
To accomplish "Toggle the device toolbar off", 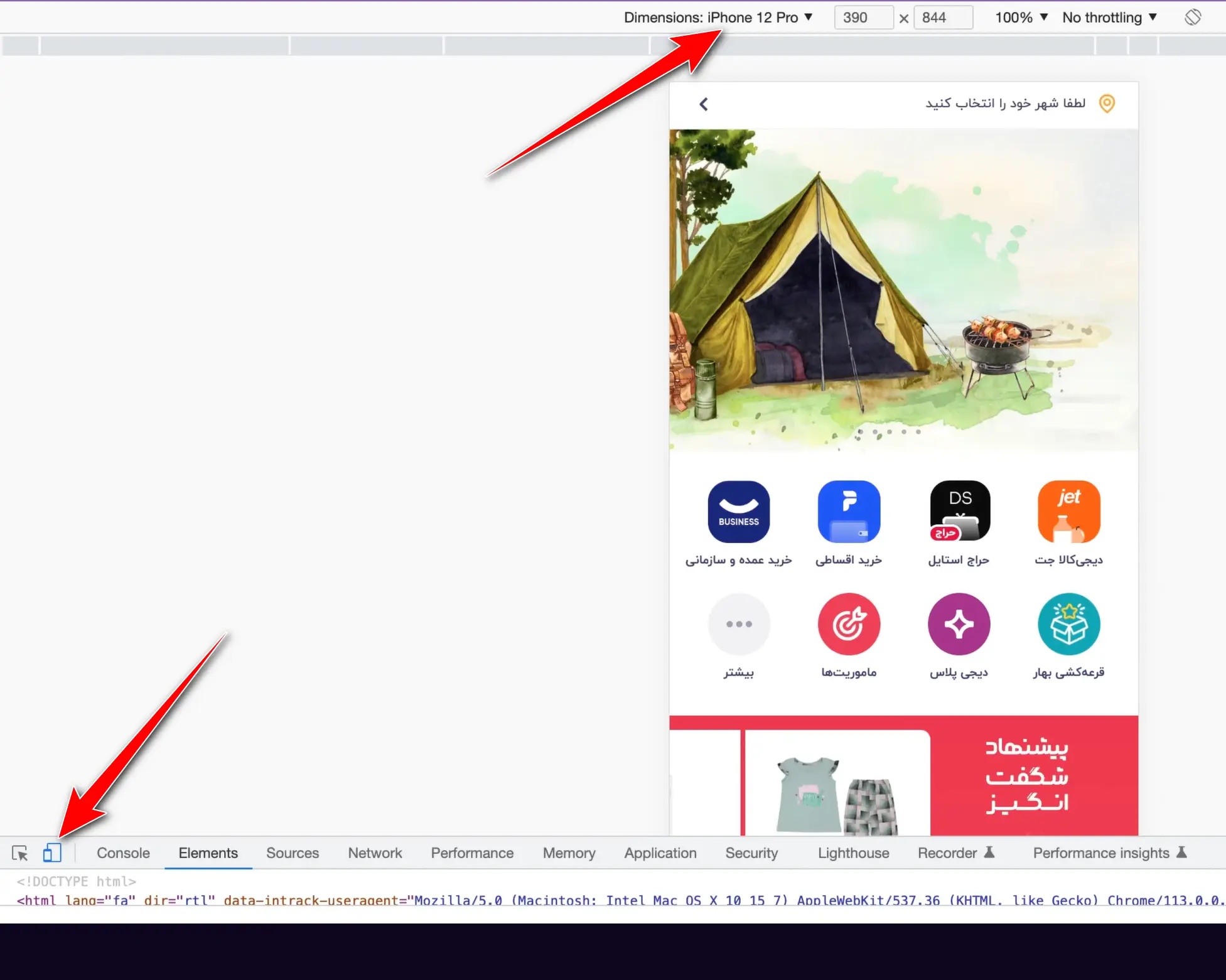I will point(53,853).
